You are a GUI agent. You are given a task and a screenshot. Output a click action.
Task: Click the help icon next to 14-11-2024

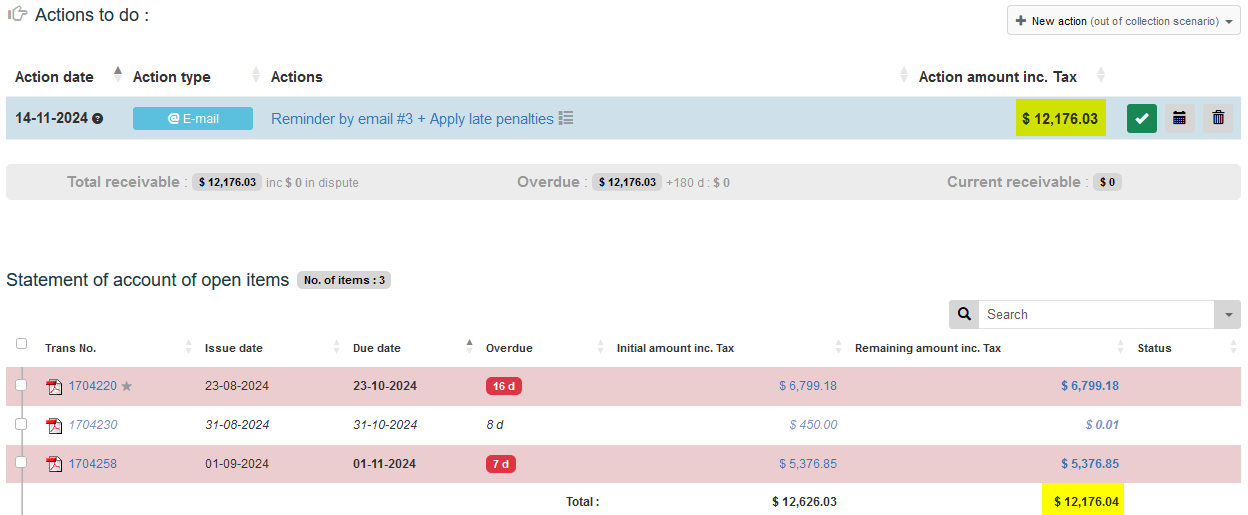98,119
